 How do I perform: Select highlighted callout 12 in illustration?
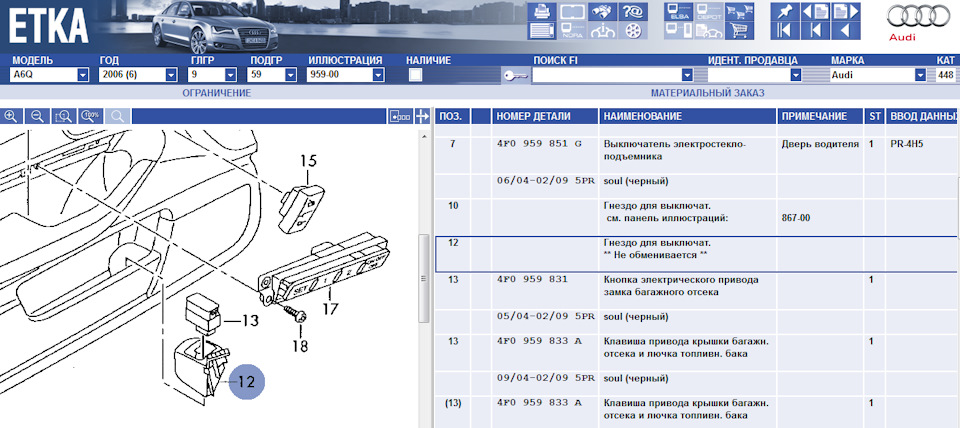pyautogui.click(x=246, y=381)
